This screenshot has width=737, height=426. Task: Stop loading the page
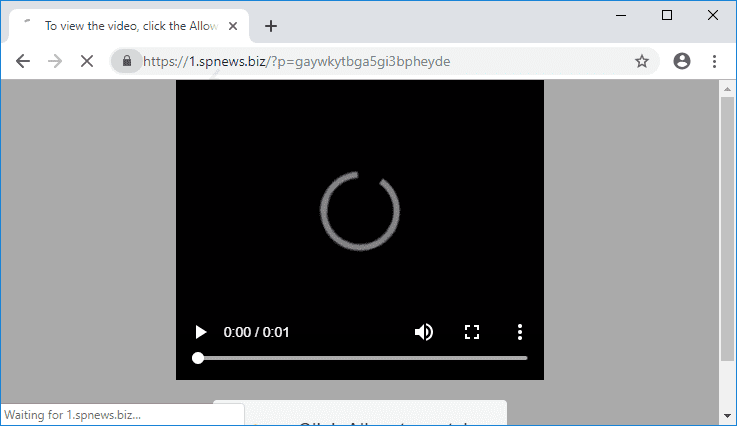click(x=87, y=61)
